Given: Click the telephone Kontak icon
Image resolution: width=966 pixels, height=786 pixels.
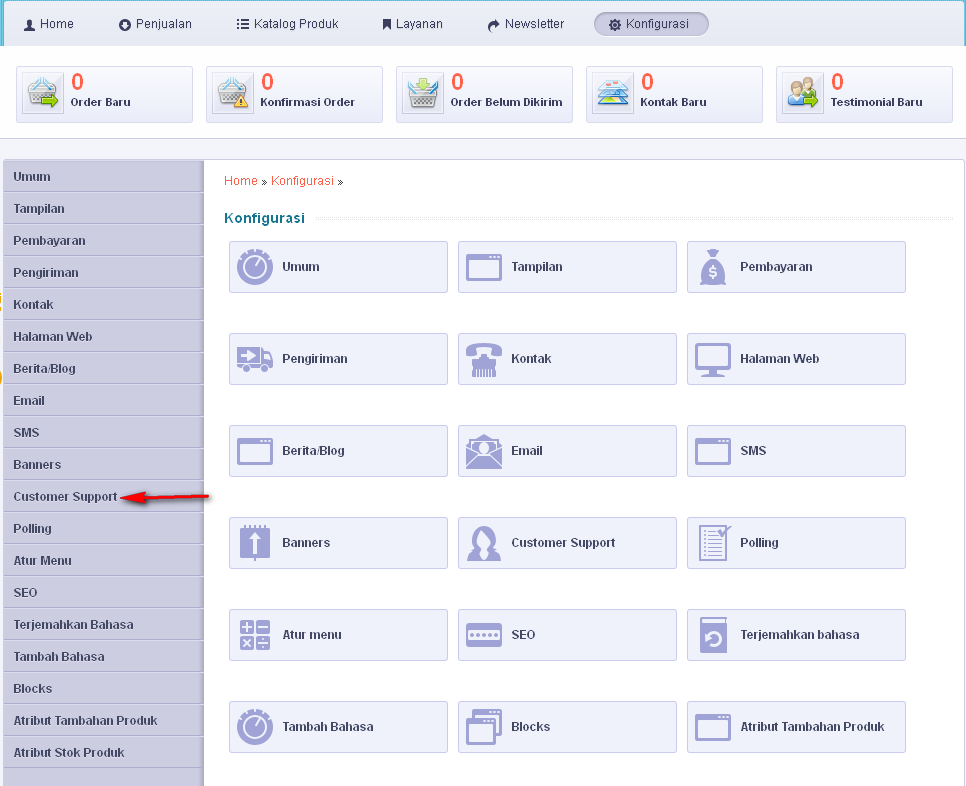Looking at the screenshot, I should point(484,360).
